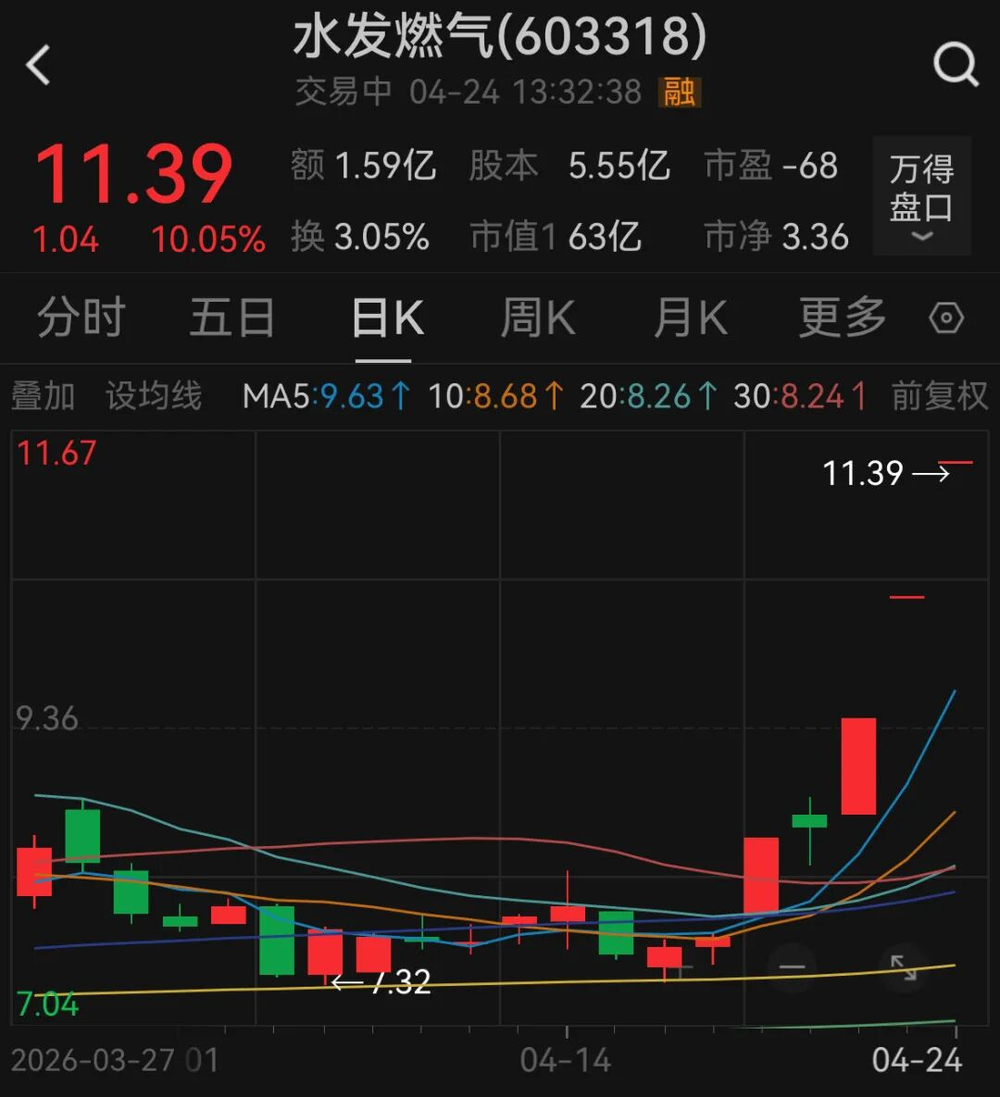Expand chart to fullscreen with arrows icon
Image resolution: width=1000 pixels, height=1097 pixels.
click(904, 966)
